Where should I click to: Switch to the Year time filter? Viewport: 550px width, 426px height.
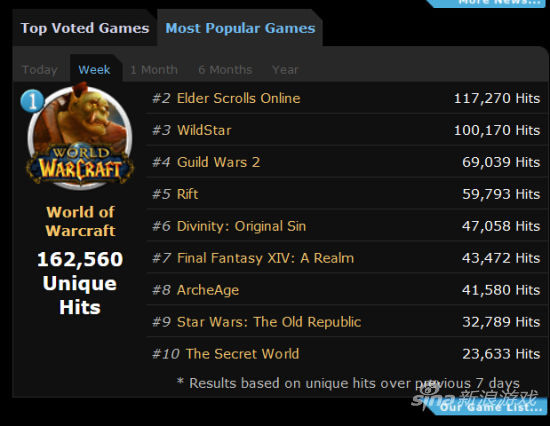(x=285, y=70)
